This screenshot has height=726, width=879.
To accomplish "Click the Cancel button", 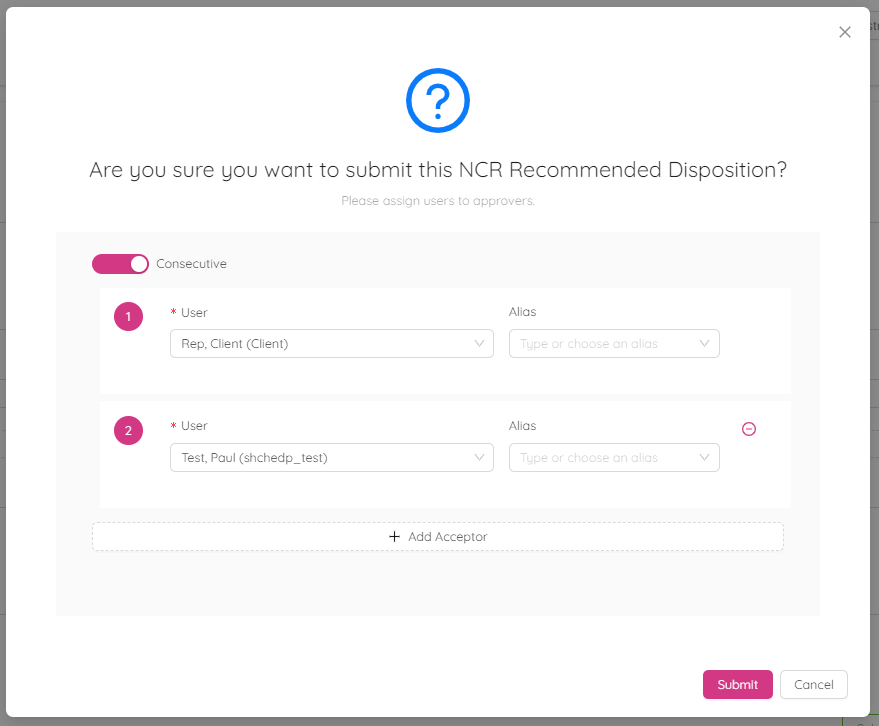I will [x=813, y=684].
